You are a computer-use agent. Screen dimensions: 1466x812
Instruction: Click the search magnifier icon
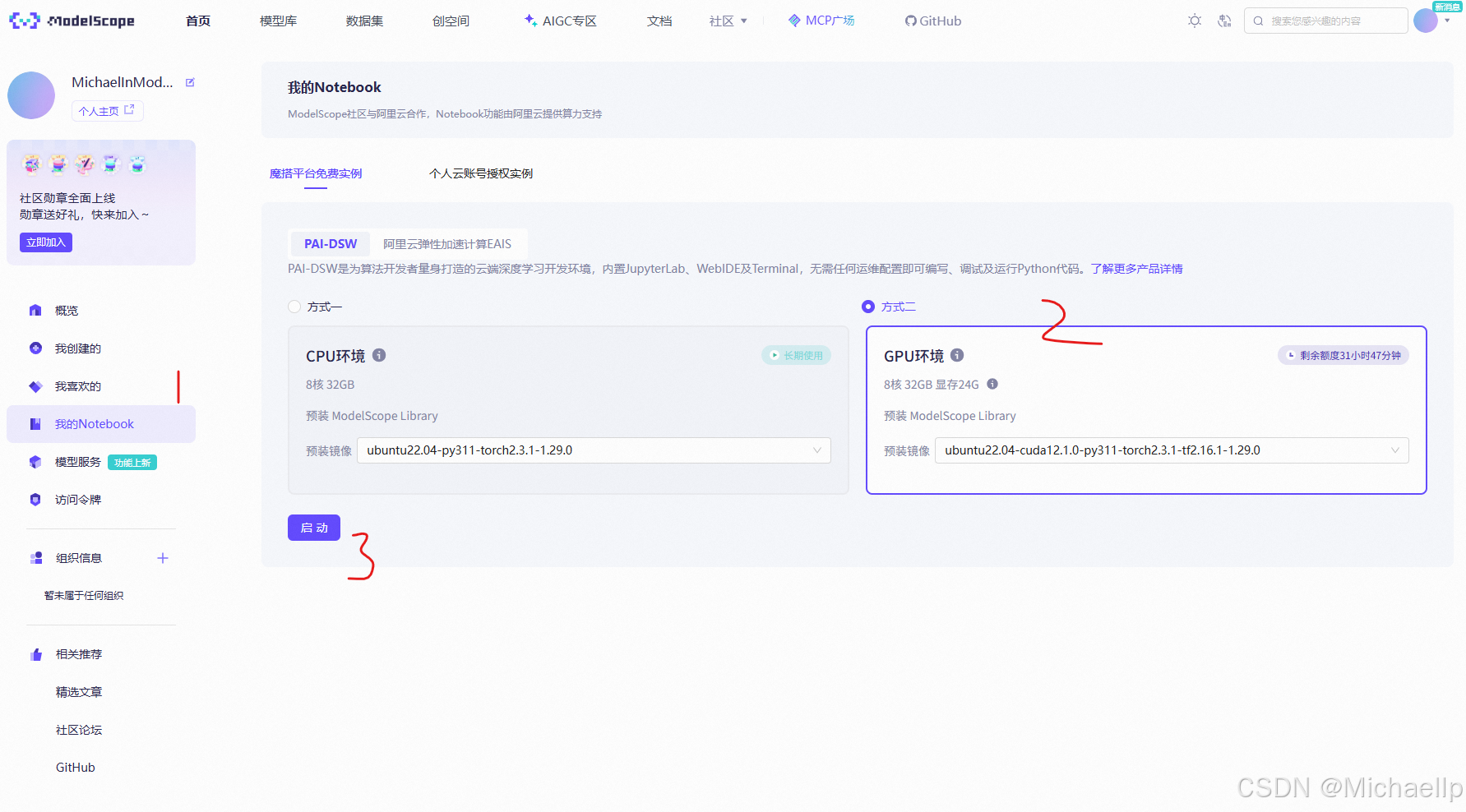click(1258, 21)
